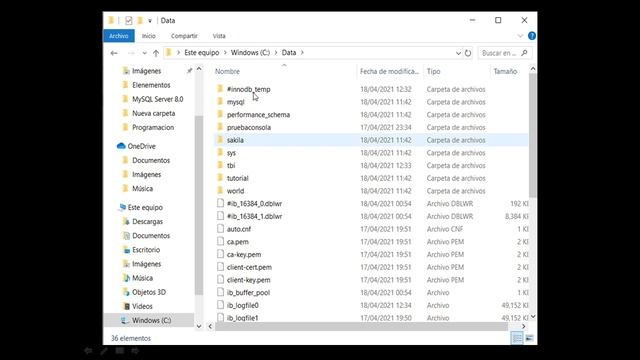
Task: Open the Inicio ribbon tab
Action: (149, 36)
